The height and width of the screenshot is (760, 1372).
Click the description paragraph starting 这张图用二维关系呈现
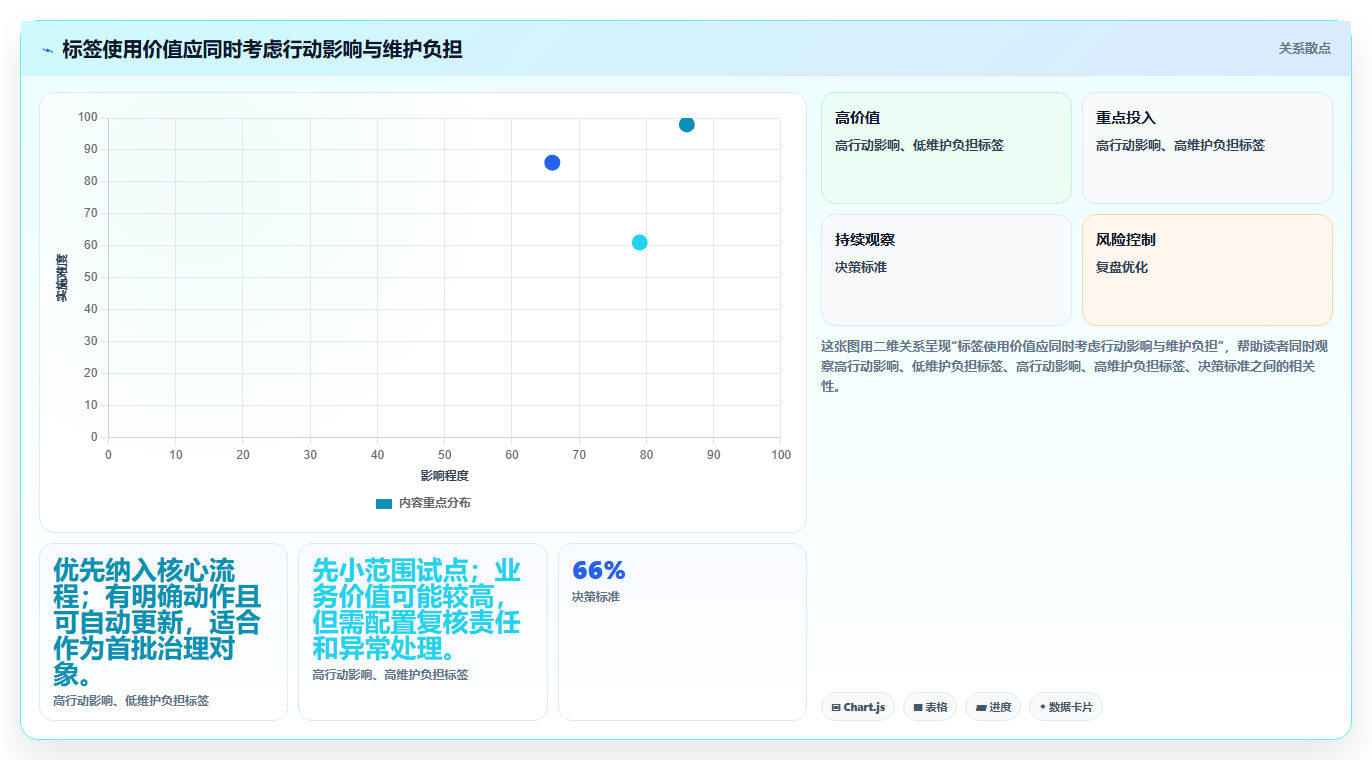click(1075, 366)
